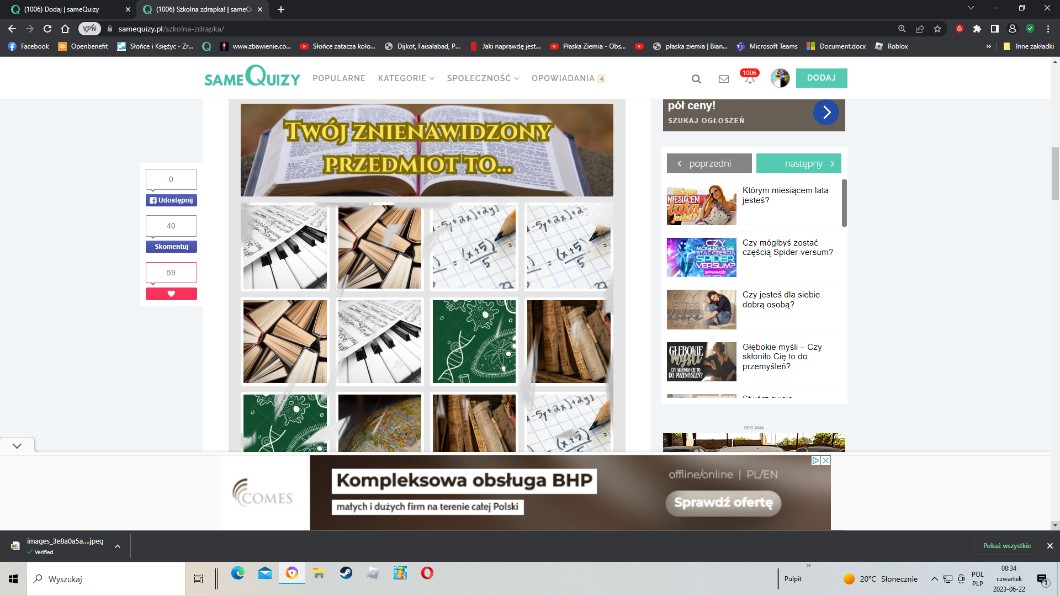Expand the Kategorie dropdown menu
The width and height of the screenshot is (1060, 596).
click(x=406, y=78)
